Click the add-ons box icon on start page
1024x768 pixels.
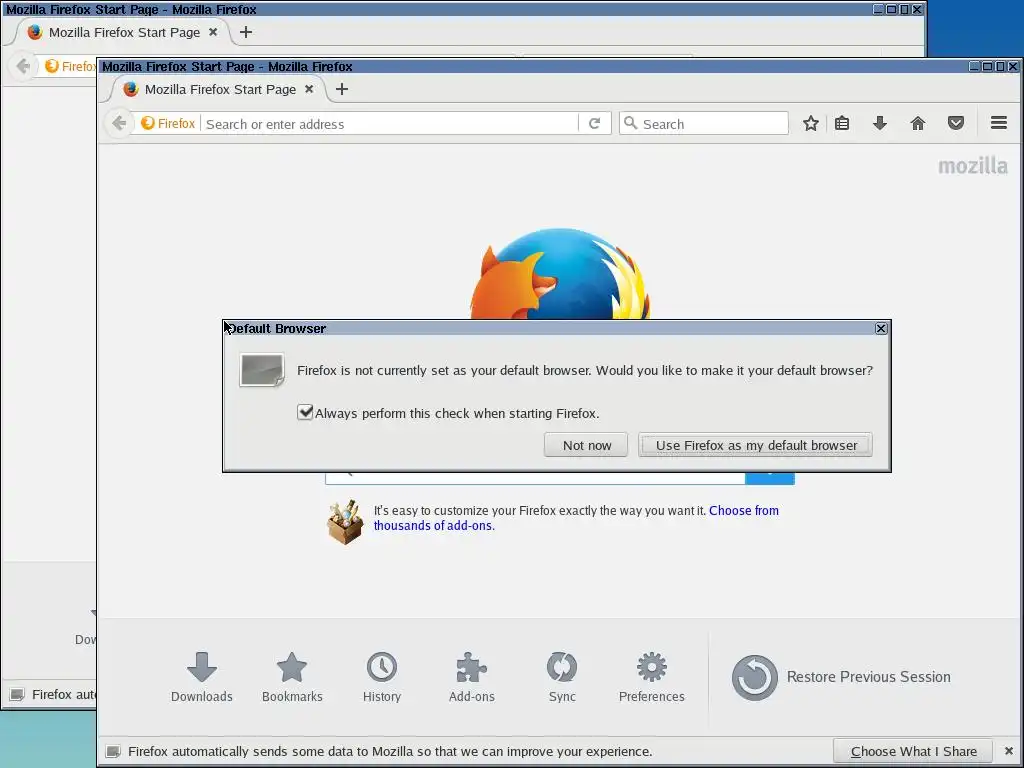(345, 522)
